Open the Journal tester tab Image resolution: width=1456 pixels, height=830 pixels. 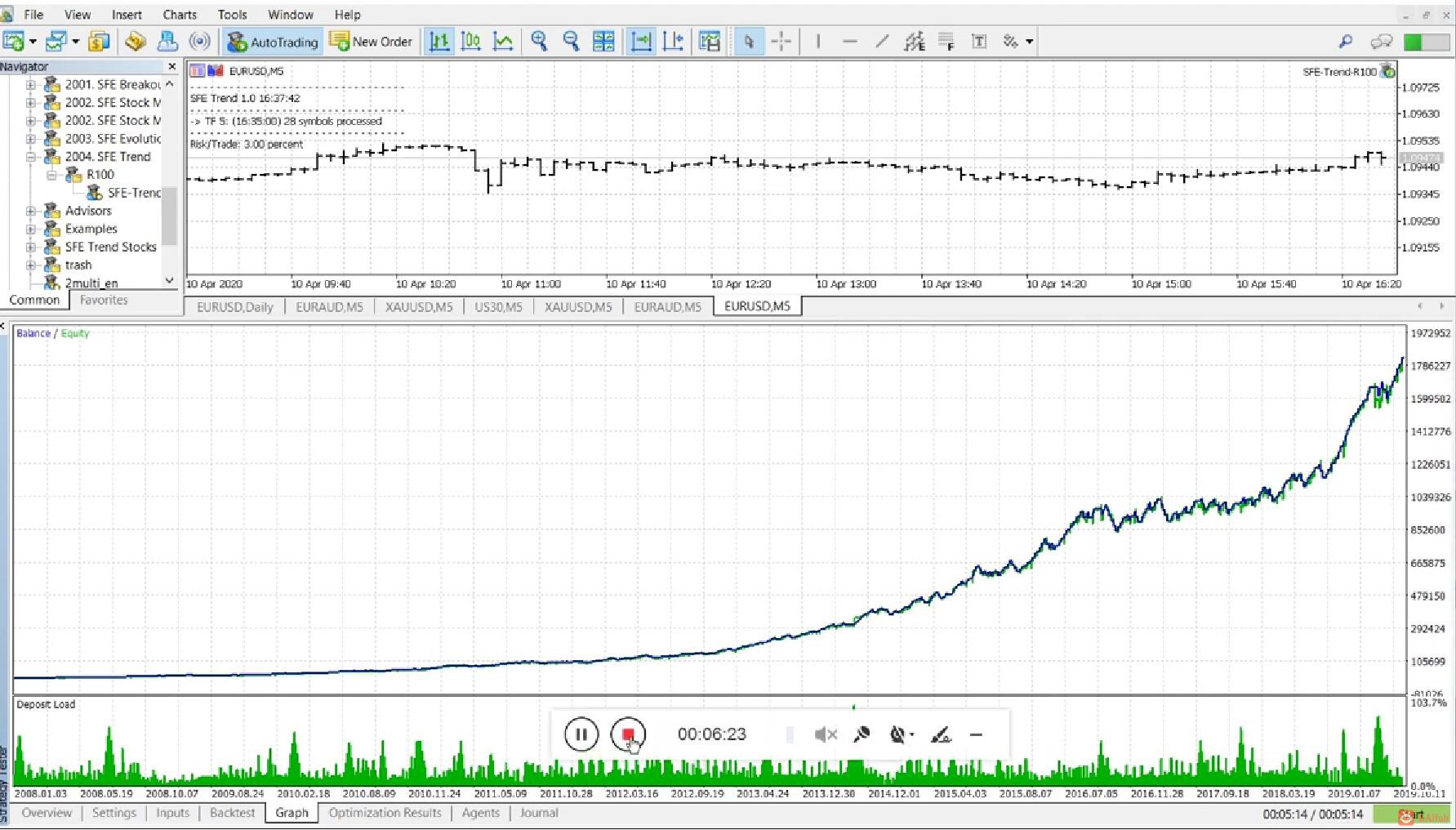coord(539,813)
